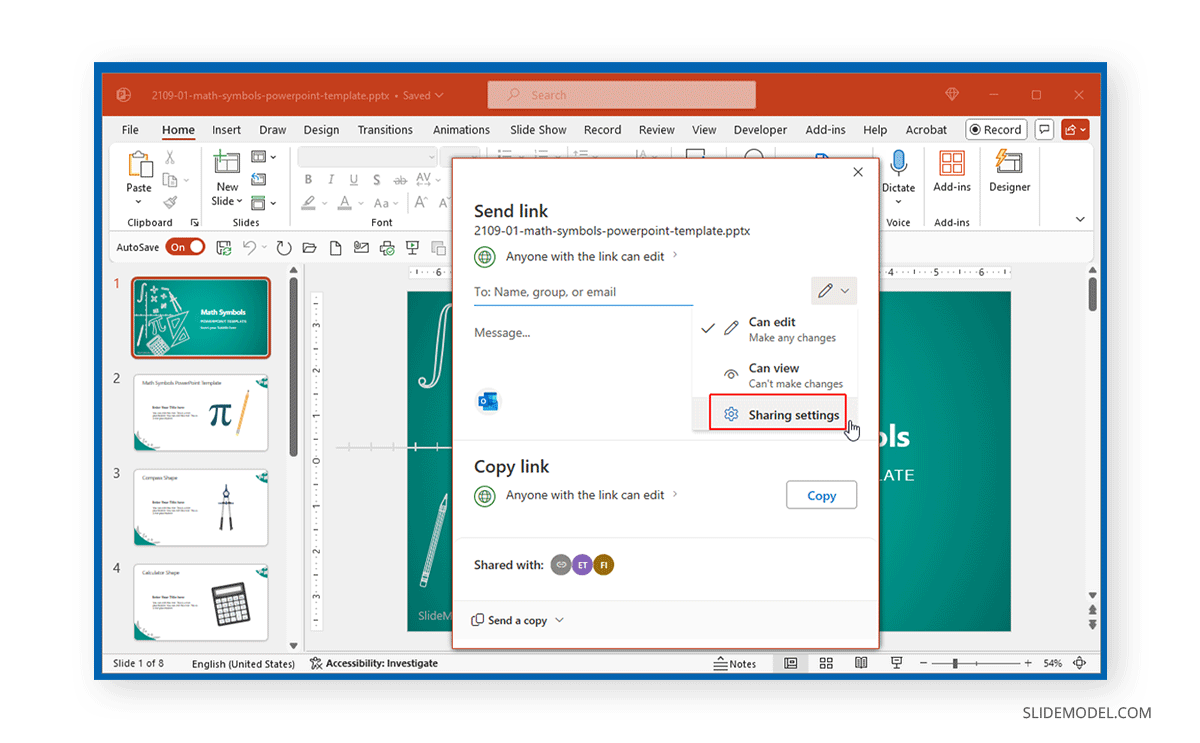Open Notes pane in status bar
This screenshot has width=1200, height=743.
coord(734,663)
